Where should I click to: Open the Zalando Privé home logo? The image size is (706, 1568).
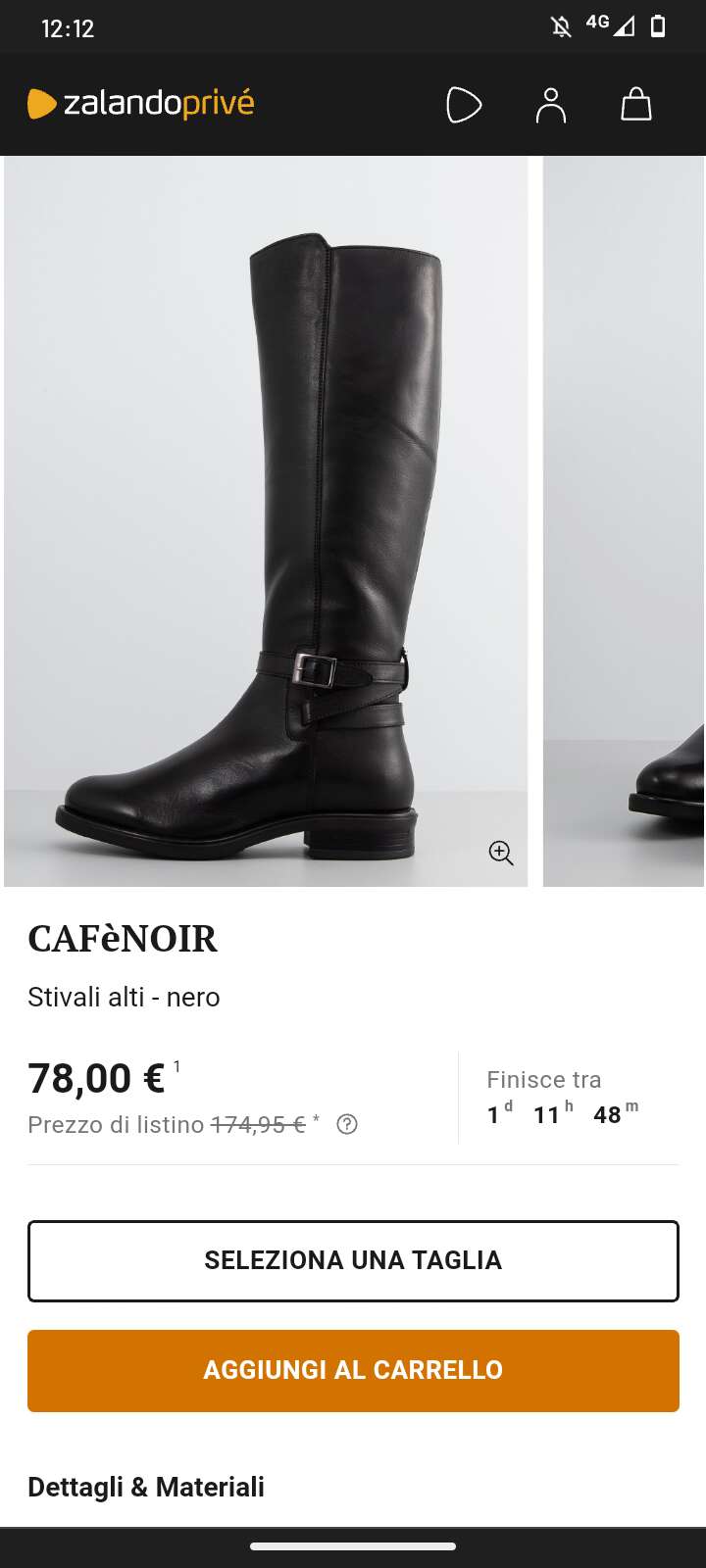pyautogui.click(x=140, y=103)
